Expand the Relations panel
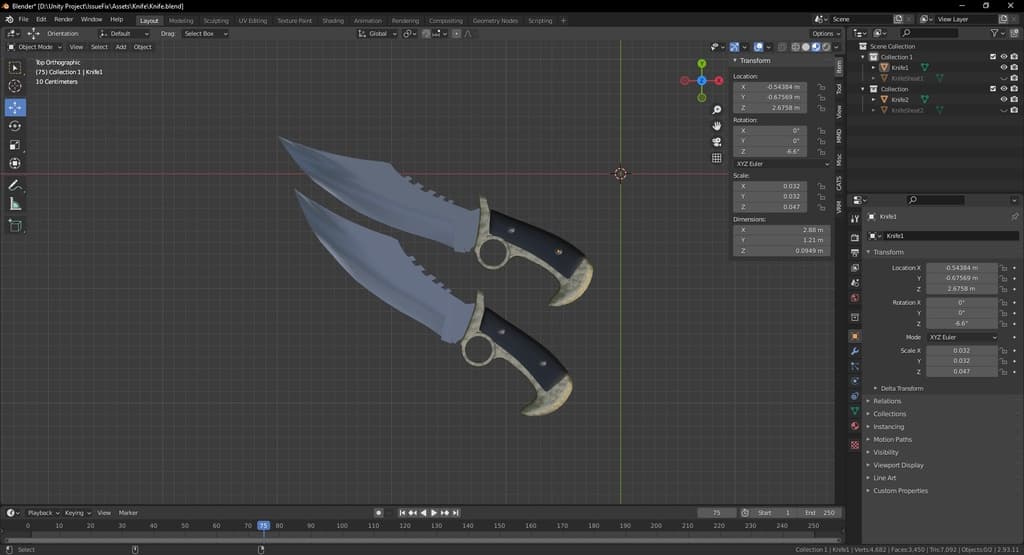 pyautogui.click(x=887, y=401)
